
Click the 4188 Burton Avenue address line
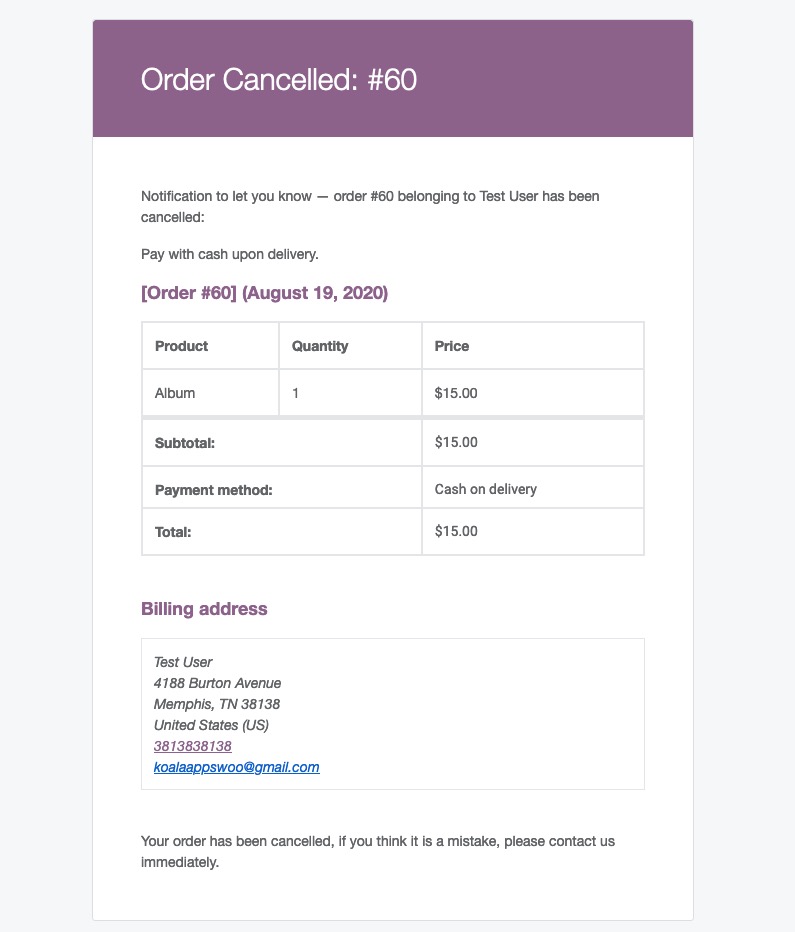pos(217,683)
